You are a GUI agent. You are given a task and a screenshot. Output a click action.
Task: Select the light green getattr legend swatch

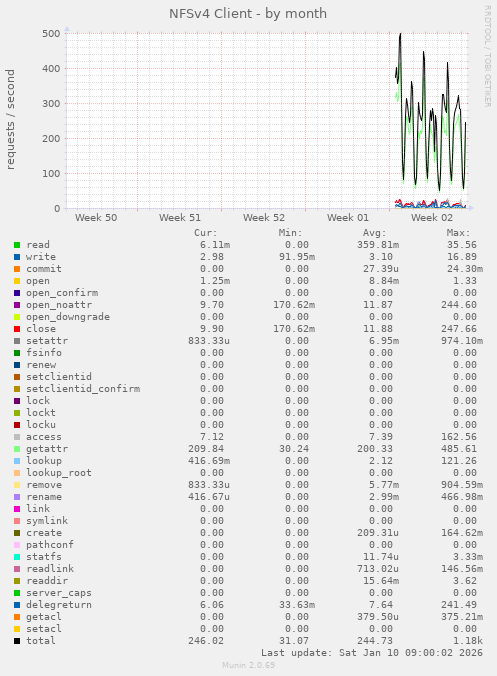(x=17, y=449)
